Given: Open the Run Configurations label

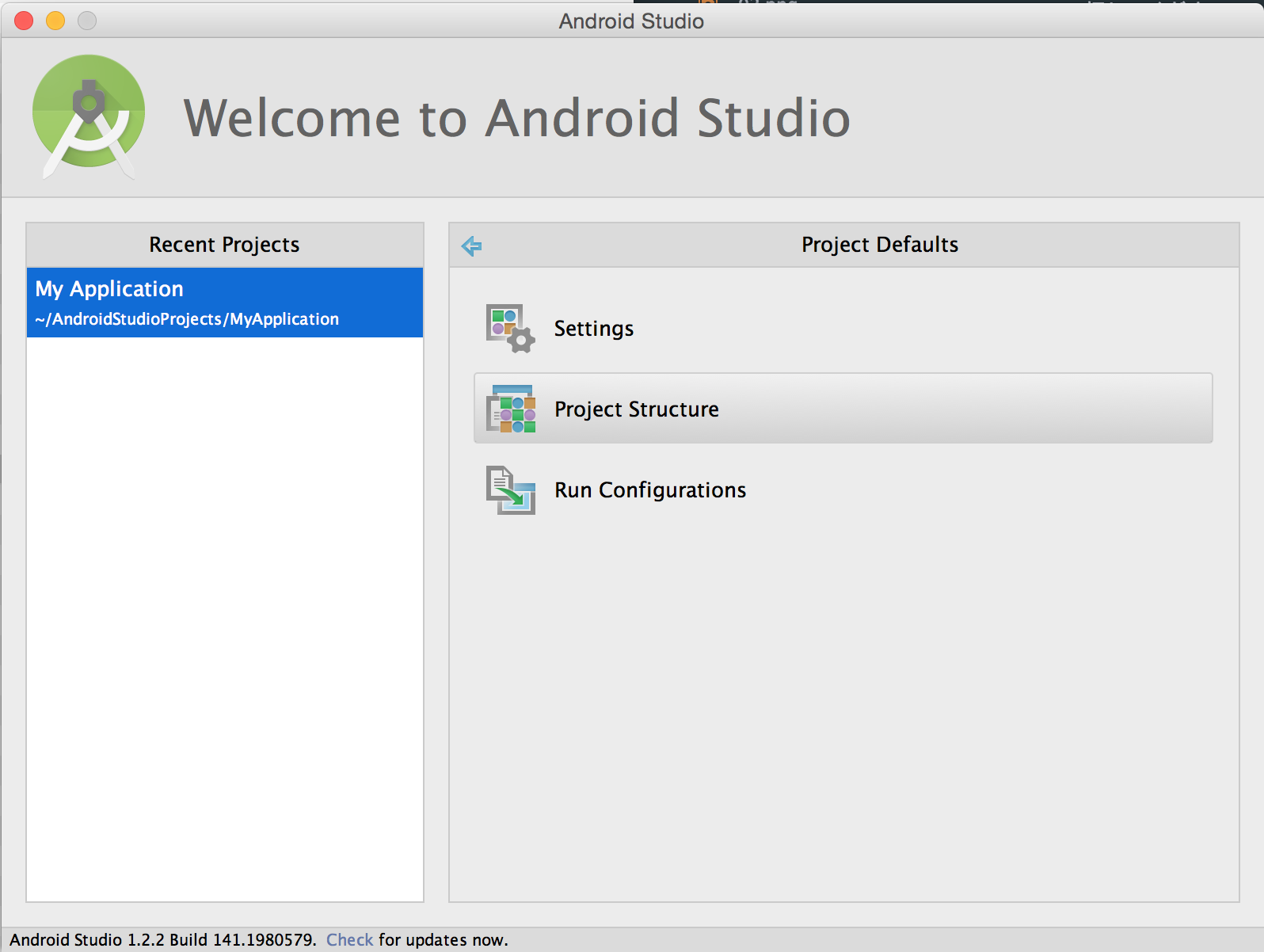Looking at the screenshot, I should coord(650,490).
